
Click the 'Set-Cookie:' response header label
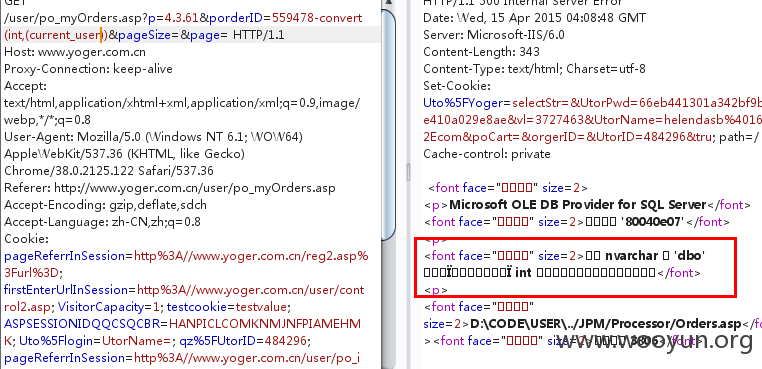click(x=457, y=86)
